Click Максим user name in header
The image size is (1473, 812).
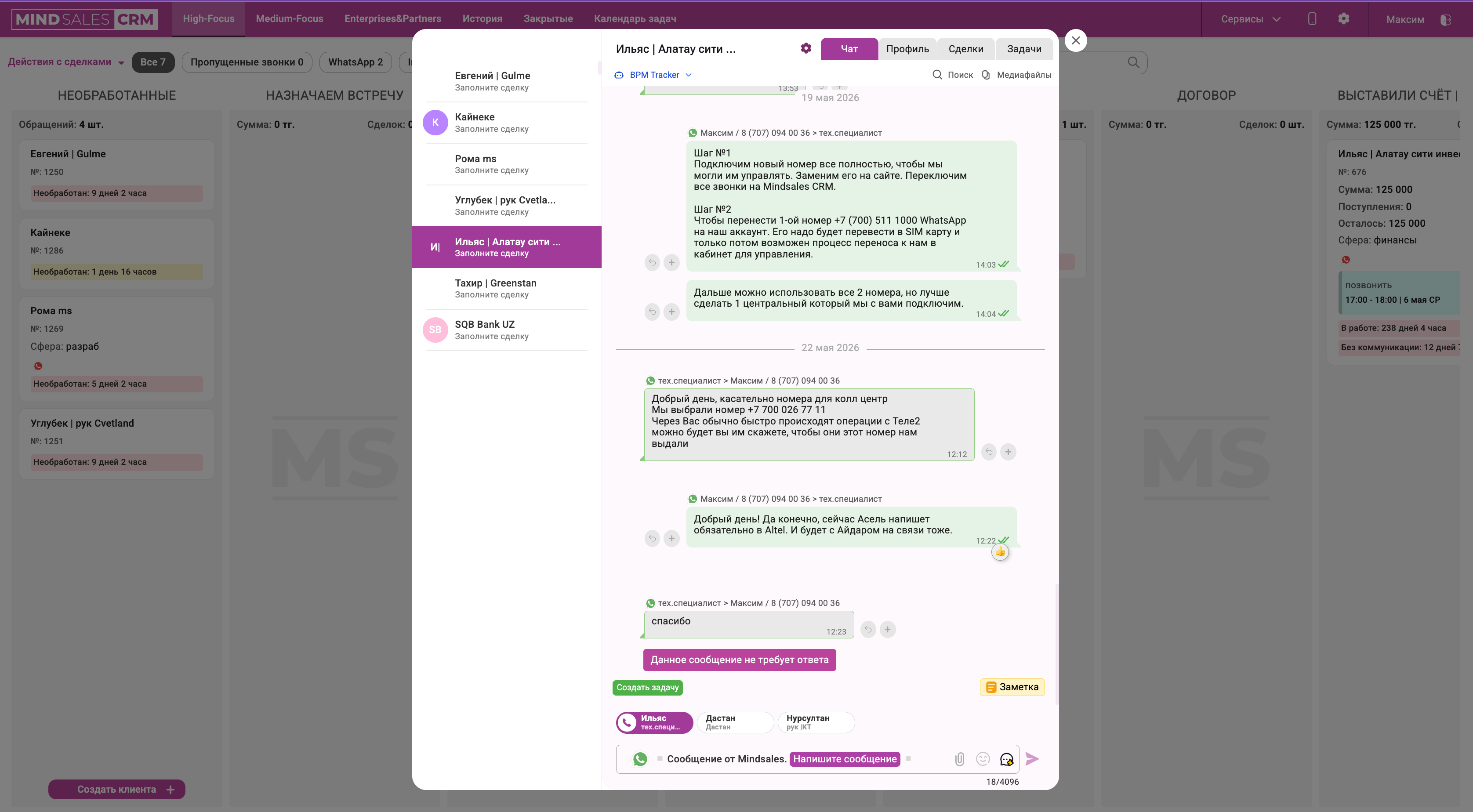(1405, 19)
